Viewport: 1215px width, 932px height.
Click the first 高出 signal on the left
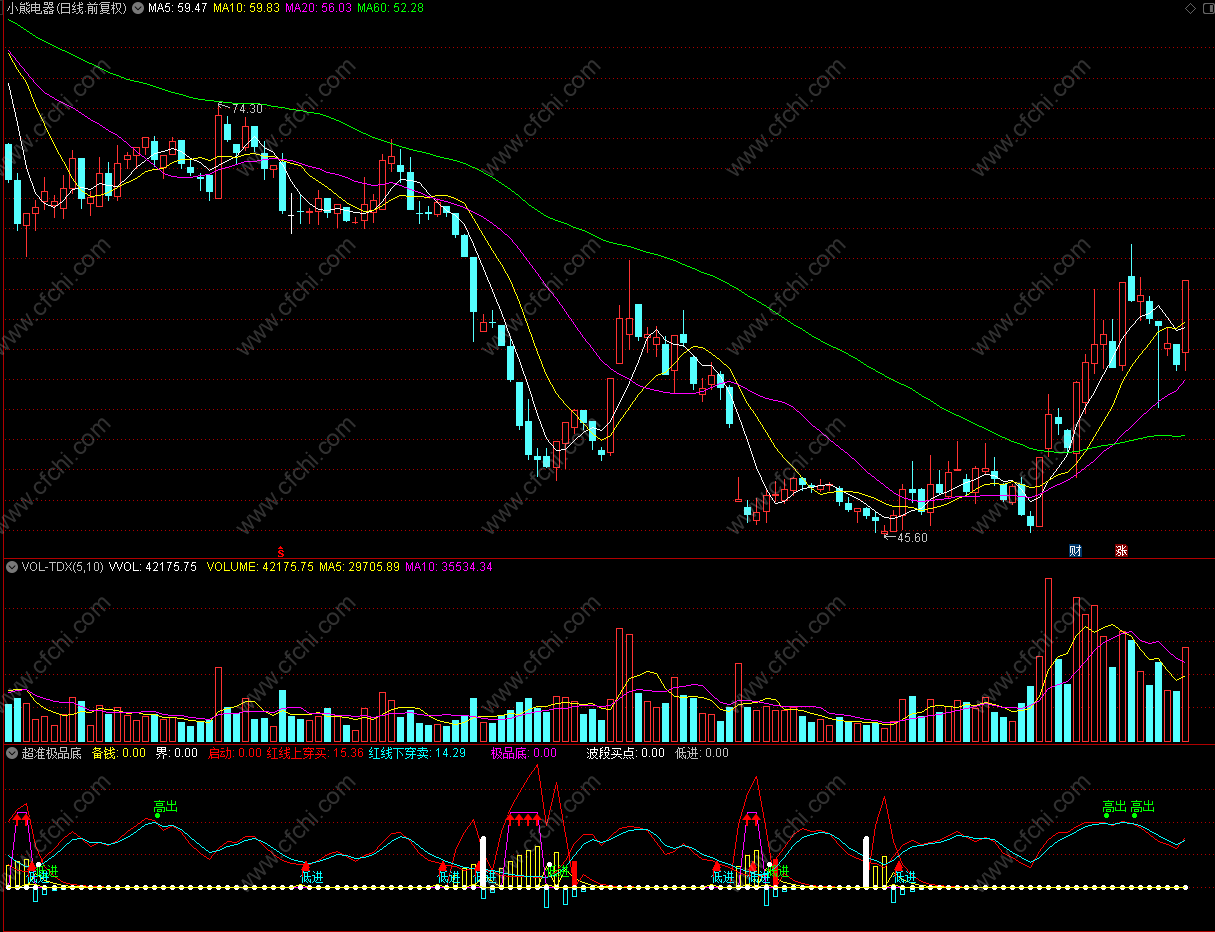(165, 806)
